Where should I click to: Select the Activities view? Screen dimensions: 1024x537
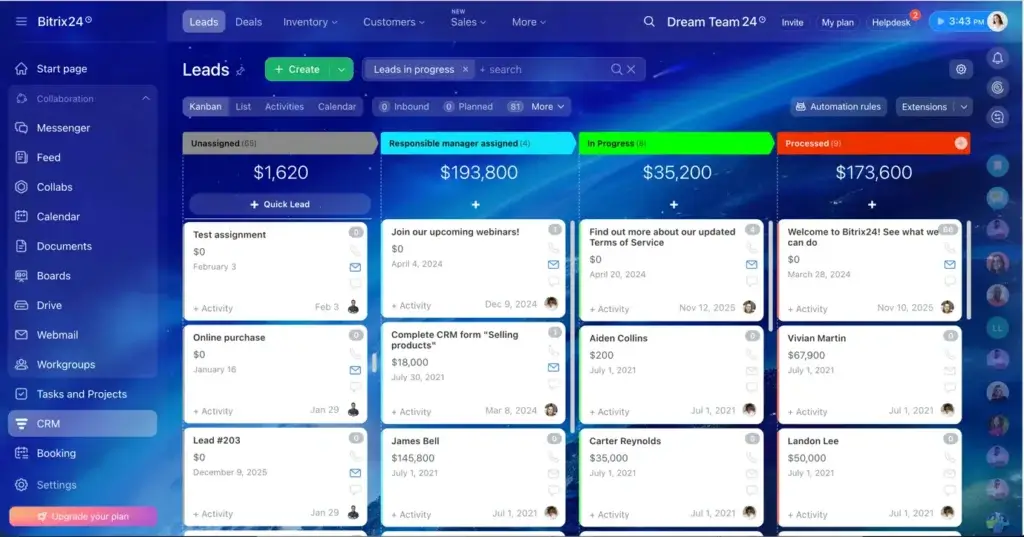click(x=284, y=106)
